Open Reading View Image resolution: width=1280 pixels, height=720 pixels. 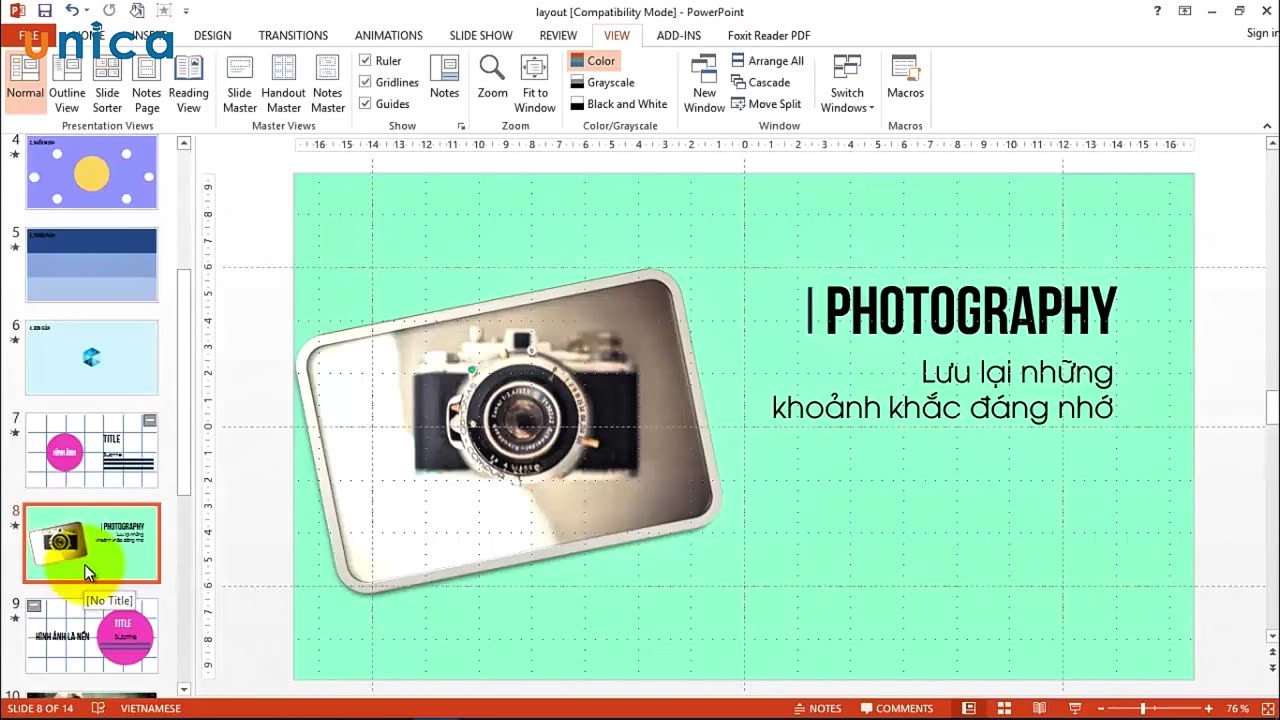(x=189, y=82)
